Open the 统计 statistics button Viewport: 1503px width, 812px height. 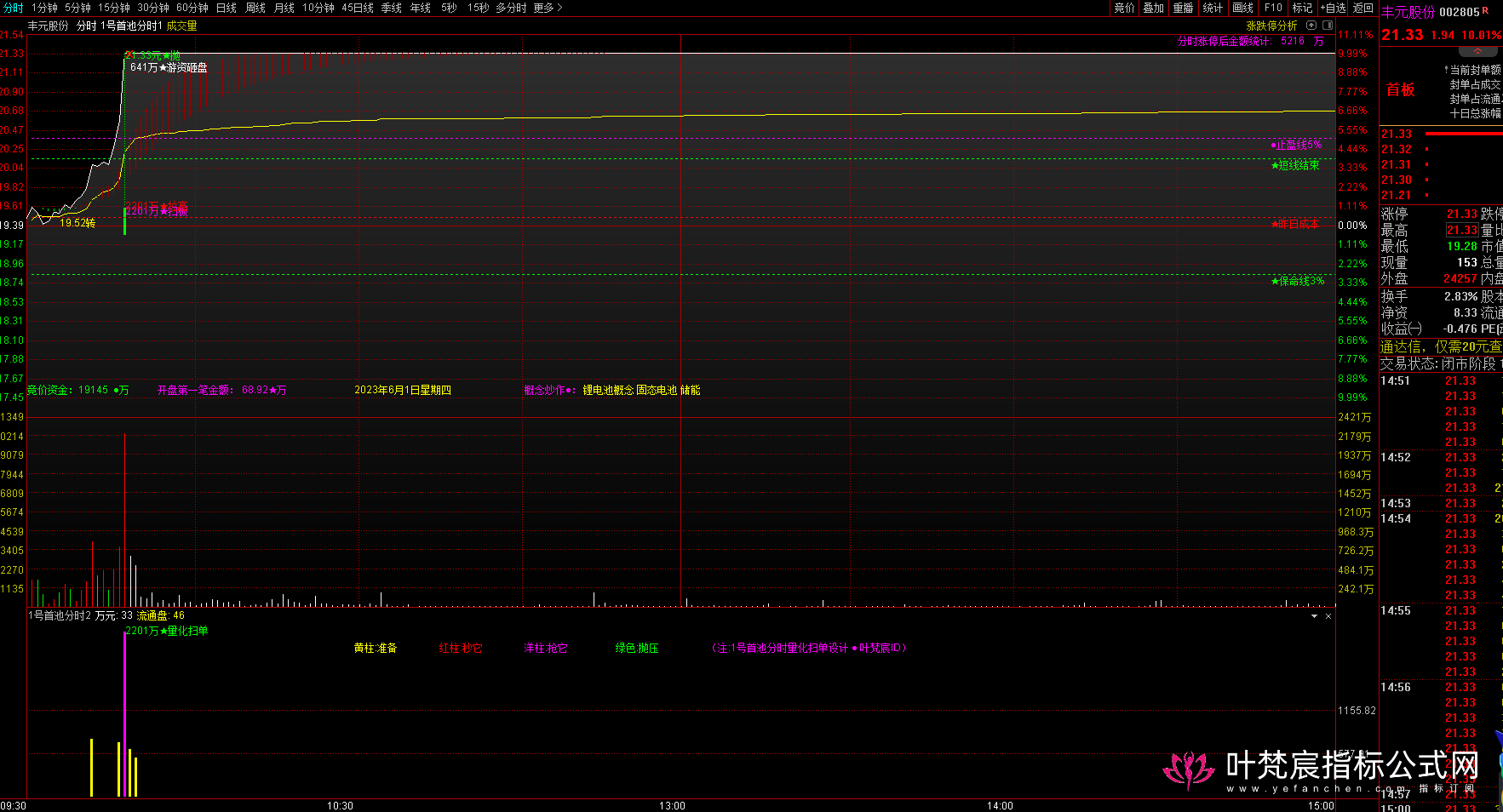(1213, 8)
